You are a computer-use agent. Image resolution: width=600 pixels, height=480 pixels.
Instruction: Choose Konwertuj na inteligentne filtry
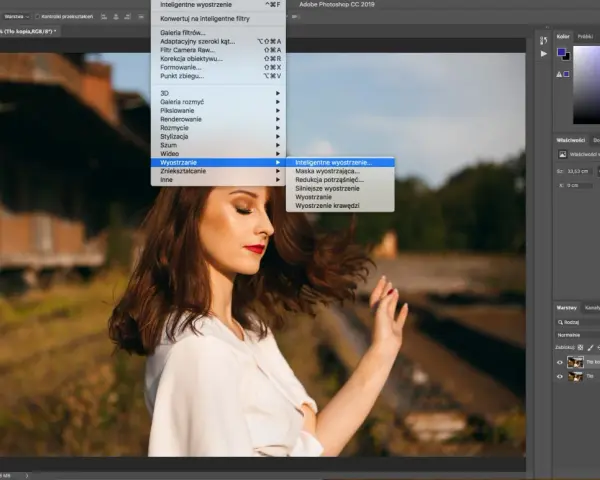coord(218,18)
